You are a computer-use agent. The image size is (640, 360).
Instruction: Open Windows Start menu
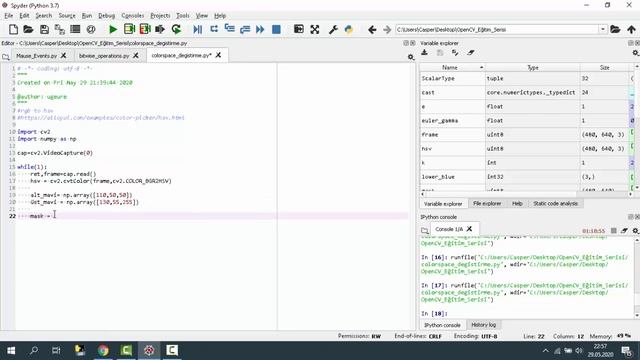11,350
